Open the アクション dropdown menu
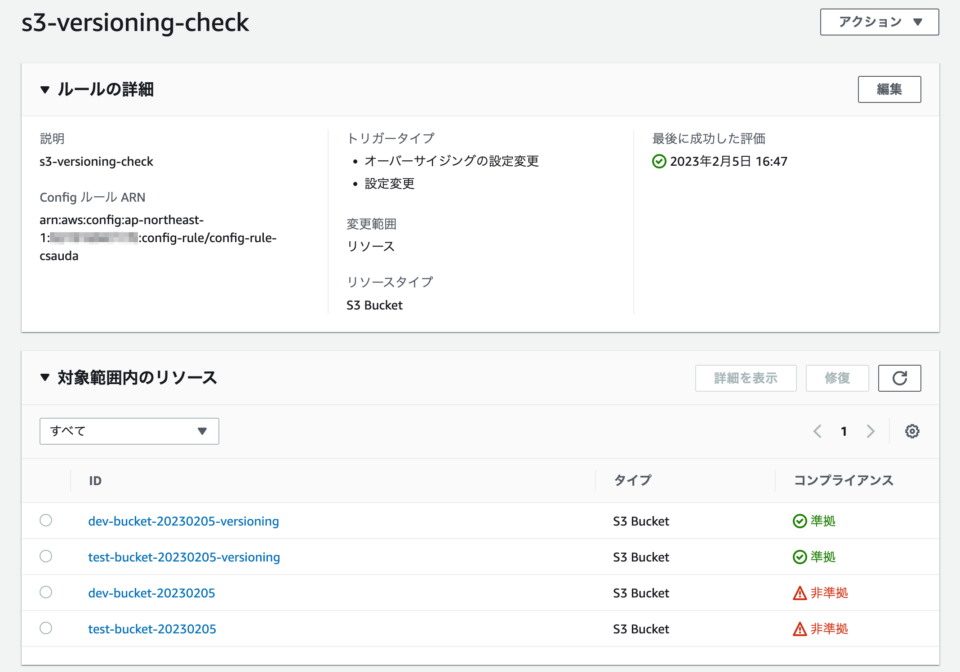960x672 pixels. (x=879, y=21)
